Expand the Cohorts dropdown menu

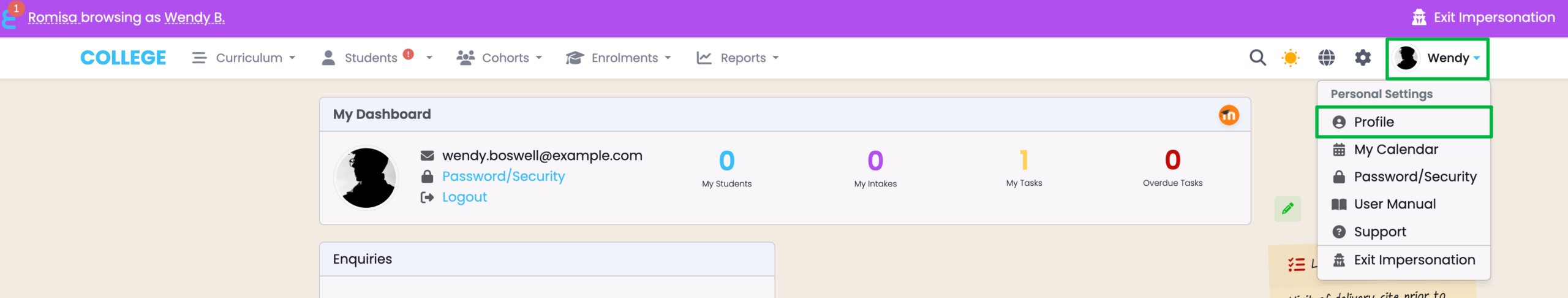pyautogui.click(x=500, y=58)
